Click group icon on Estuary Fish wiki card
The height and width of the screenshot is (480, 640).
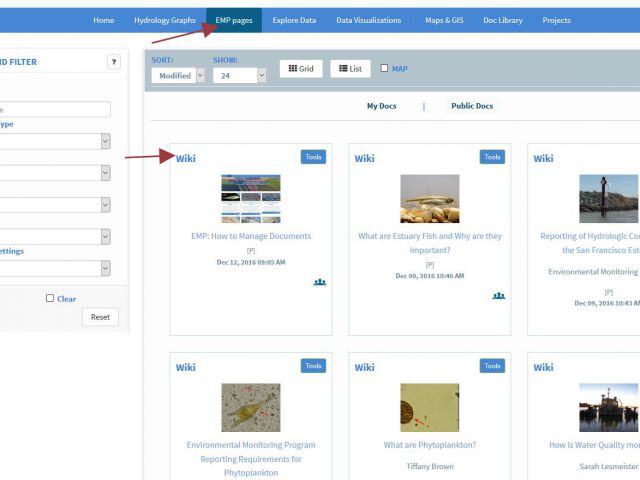coord(498,296)
